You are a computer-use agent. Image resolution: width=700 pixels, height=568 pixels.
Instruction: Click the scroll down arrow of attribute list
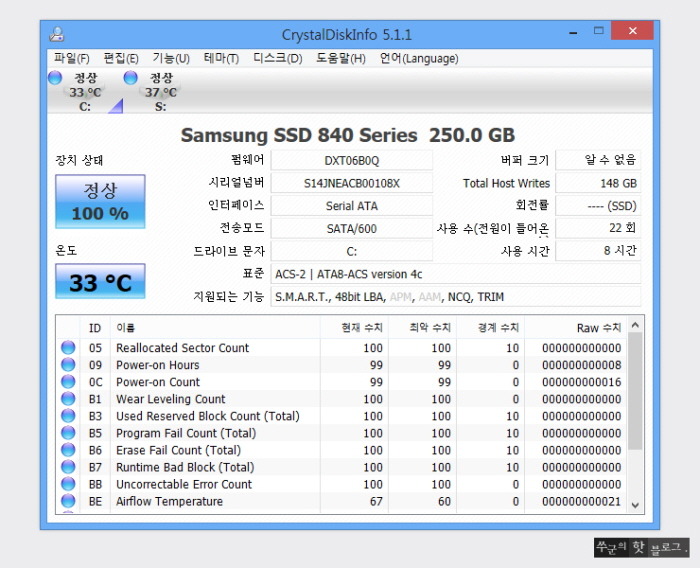635,505
